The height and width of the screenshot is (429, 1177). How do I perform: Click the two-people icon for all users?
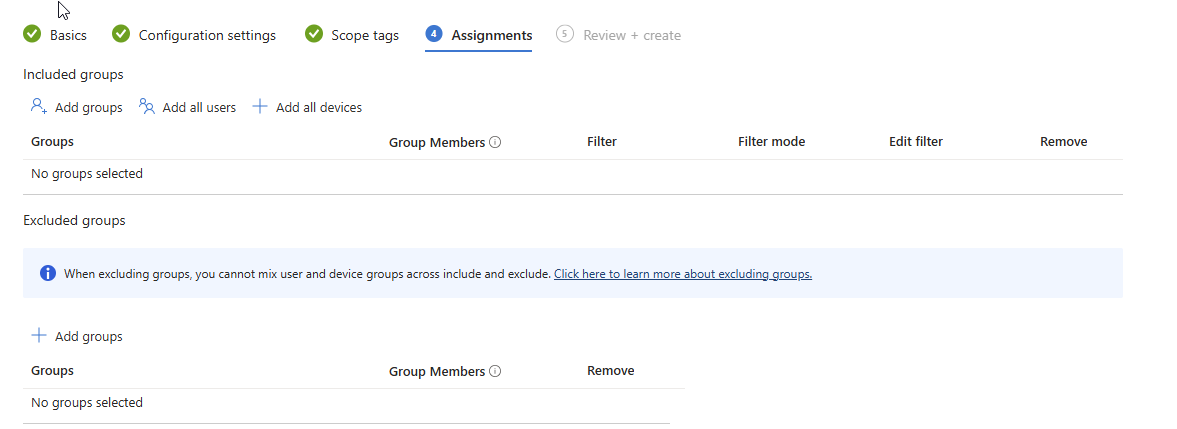point(147,106)
